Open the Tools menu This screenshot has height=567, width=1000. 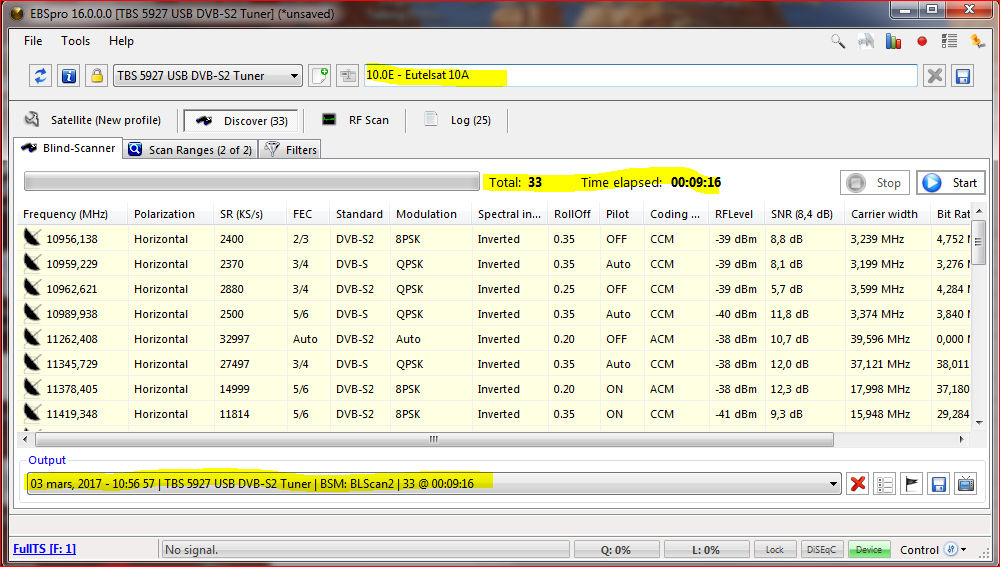(x=76, y=41)
